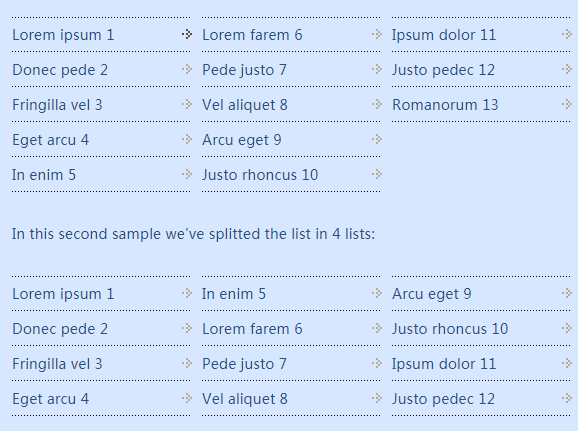The height and width of the screenshot is (431, 578).
Task: Select Justo pedec 12 in the top list
Action: 443,70
